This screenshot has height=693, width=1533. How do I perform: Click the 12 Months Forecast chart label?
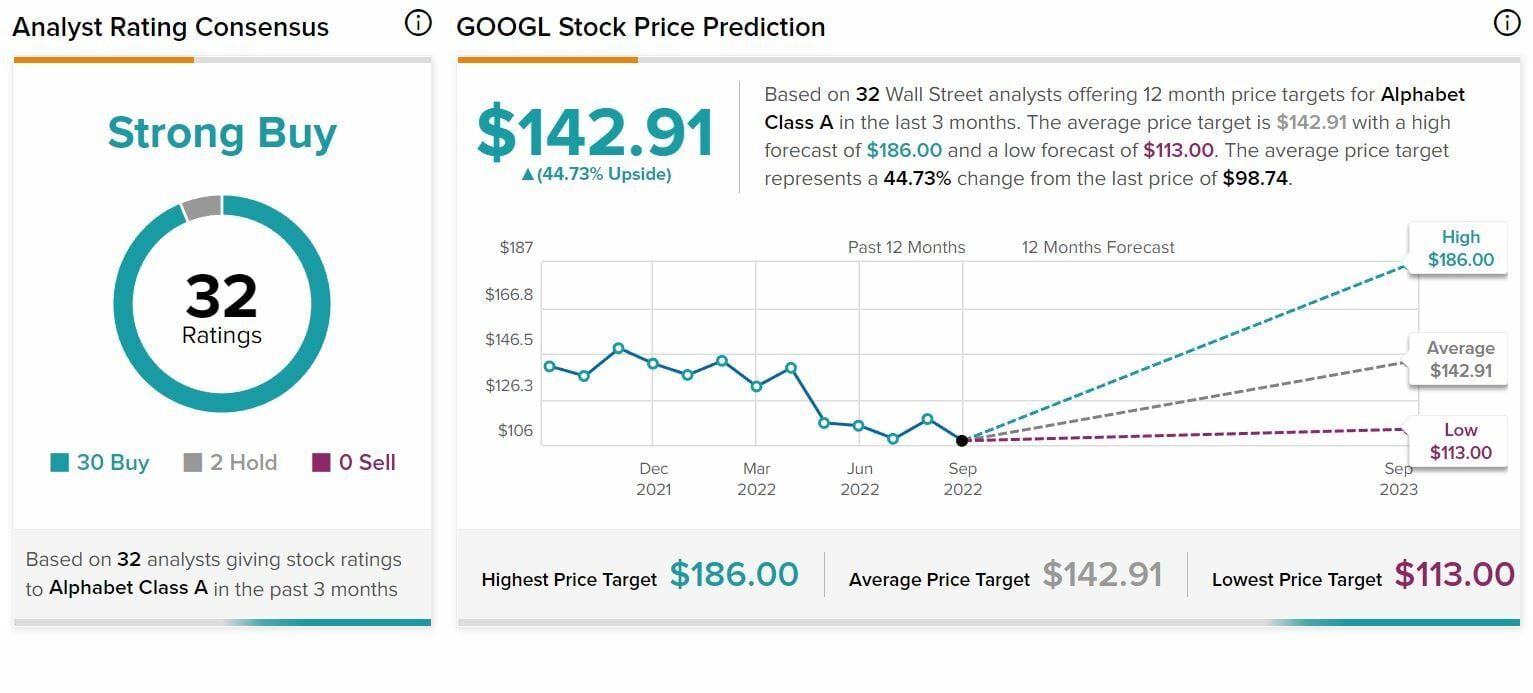tap(1098, 247)
